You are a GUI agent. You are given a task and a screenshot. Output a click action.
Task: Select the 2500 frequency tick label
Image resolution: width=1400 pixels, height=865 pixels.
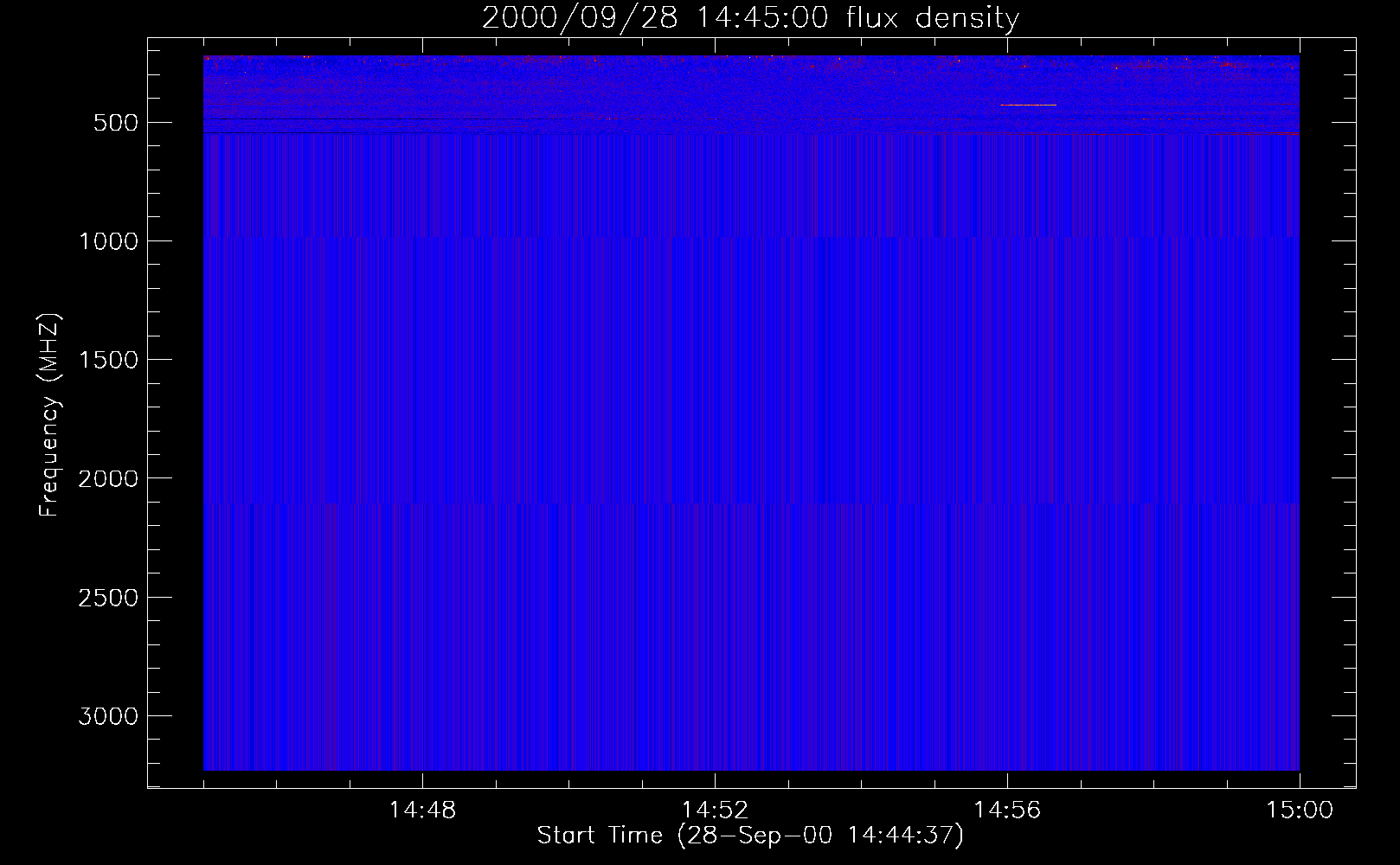[x=108, y=598]
